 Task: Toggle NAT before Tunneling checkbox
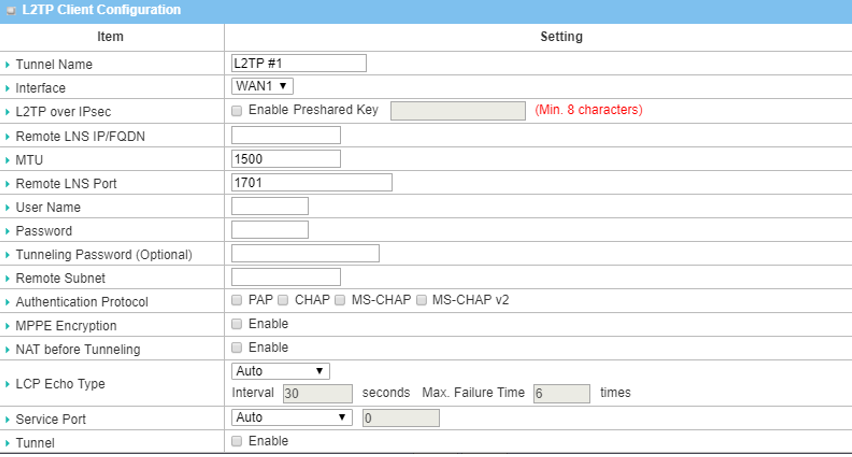pyautogui.click(x=237, y=348)
